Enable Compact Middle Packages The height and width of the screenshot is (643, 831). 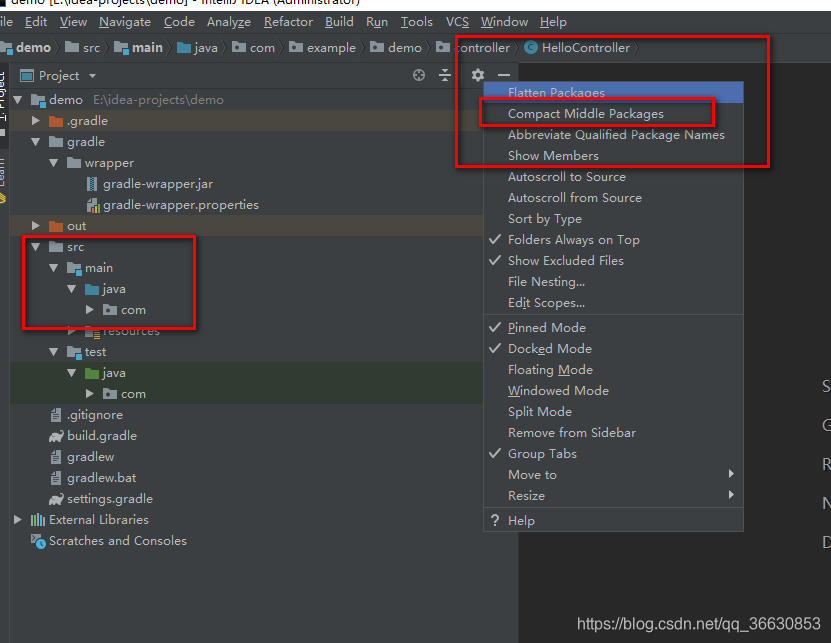point(614,113)
